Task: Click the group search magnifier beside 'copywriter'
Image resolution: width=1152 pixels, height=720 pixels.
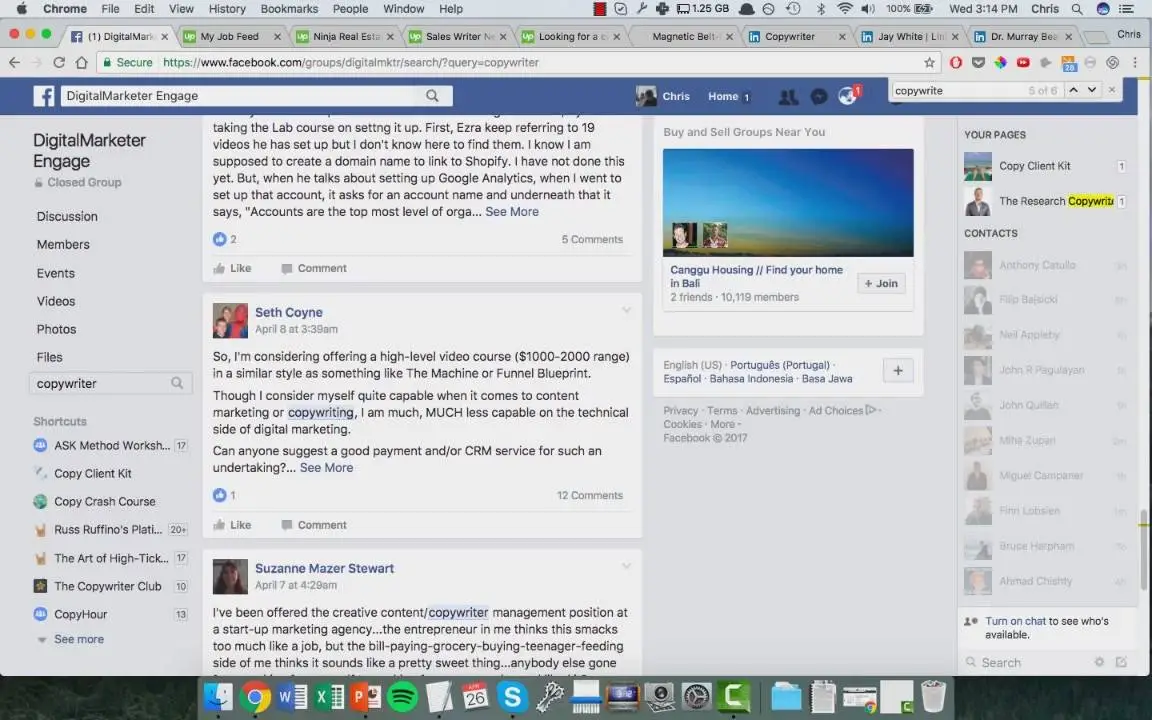Action: (x=177, y=383)
